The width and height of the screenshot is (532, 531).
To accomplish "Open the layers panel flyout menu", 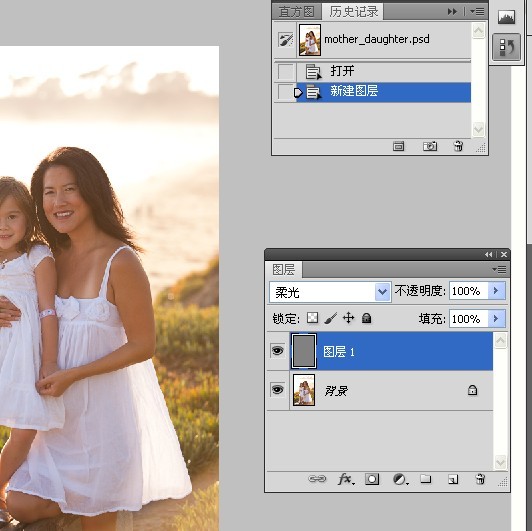I will [x=499, y=270].
